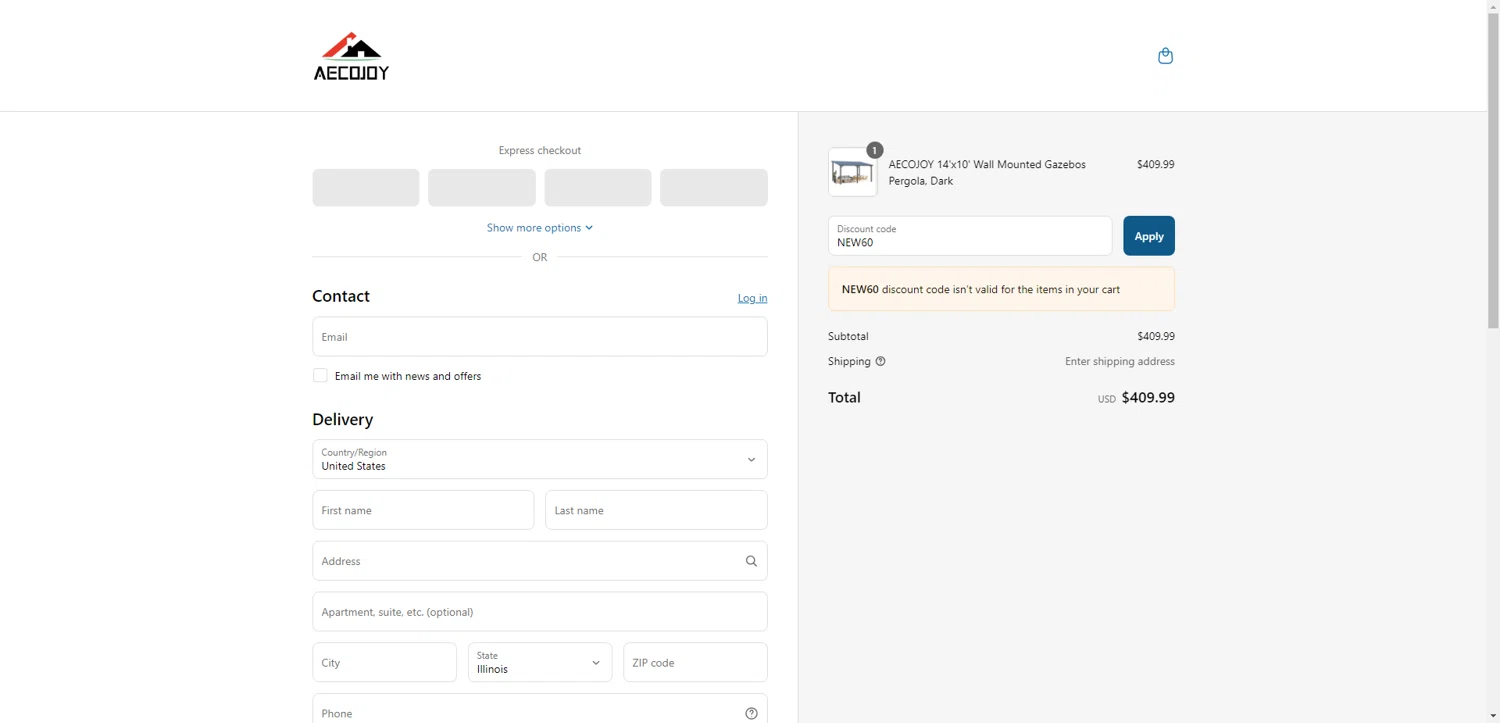Click the ZIP code field
The height and width of the screenshot is (723, 1500).
click(695, 662)
